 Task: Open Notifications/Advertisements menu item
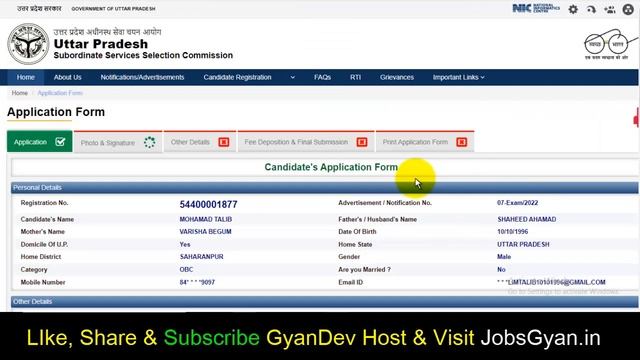(142, 77)
